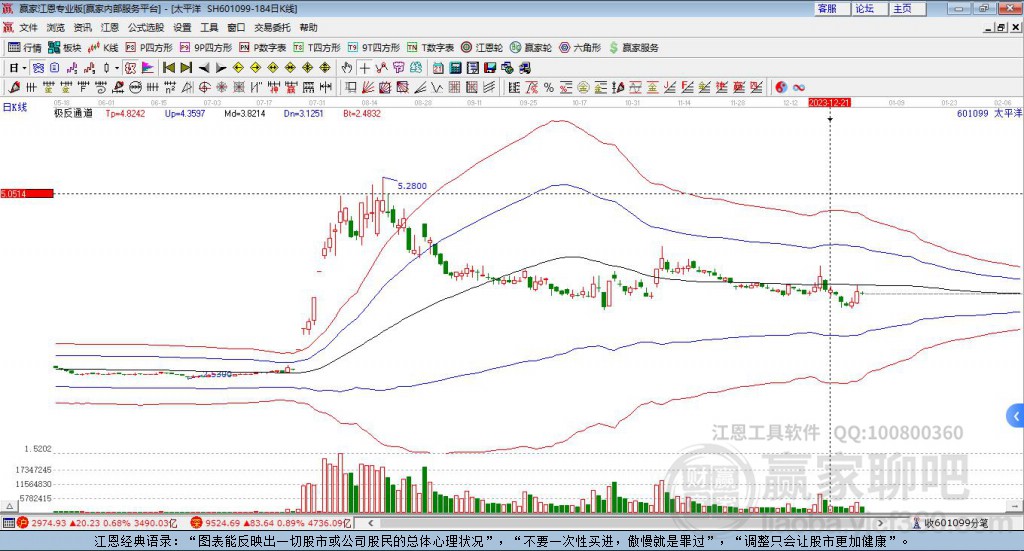Open the 行情 market quotes view
The image size is (1024, 551).
coord(24,48)
